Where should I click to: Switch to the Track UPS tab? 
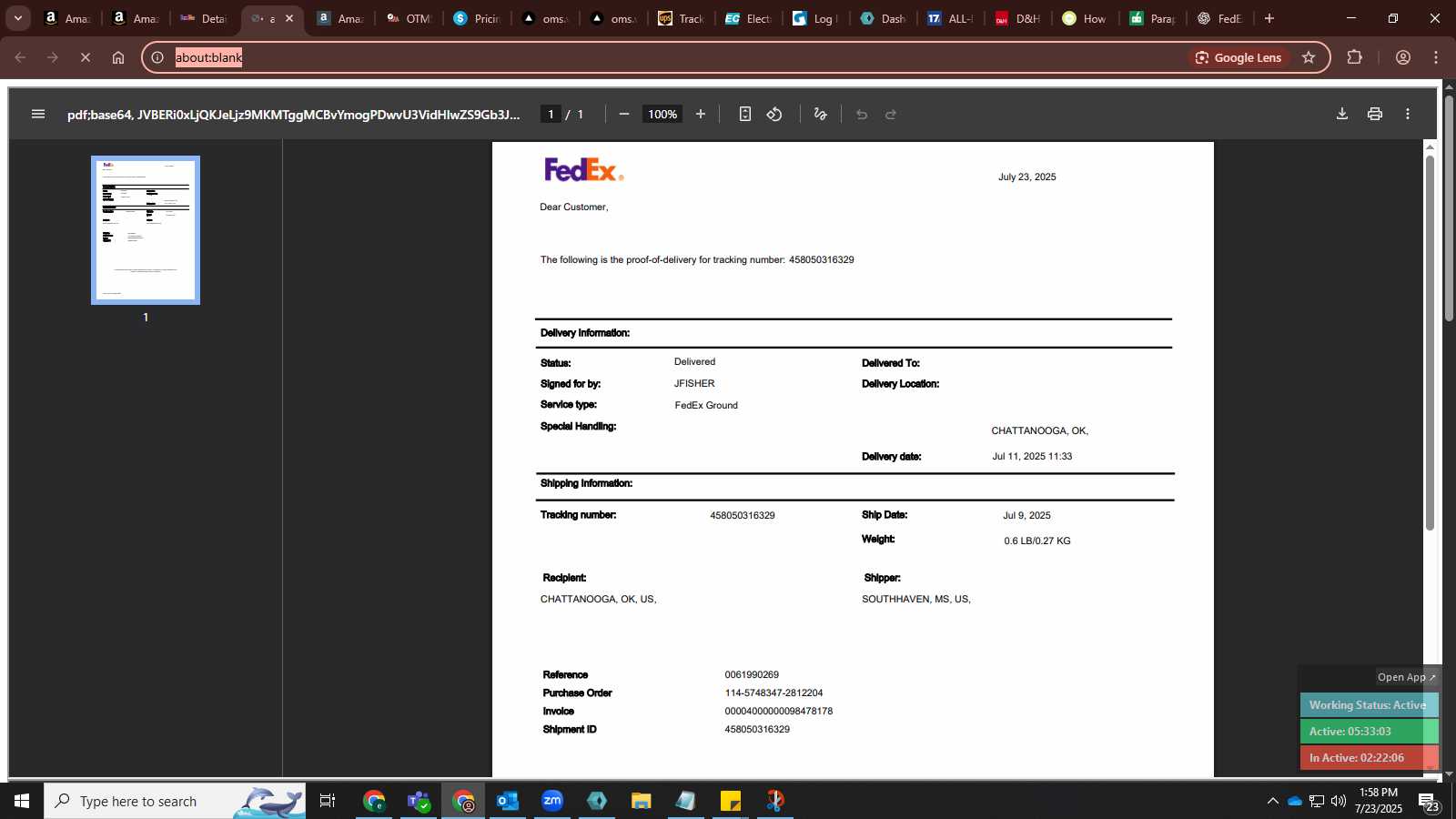coord(682,18)
